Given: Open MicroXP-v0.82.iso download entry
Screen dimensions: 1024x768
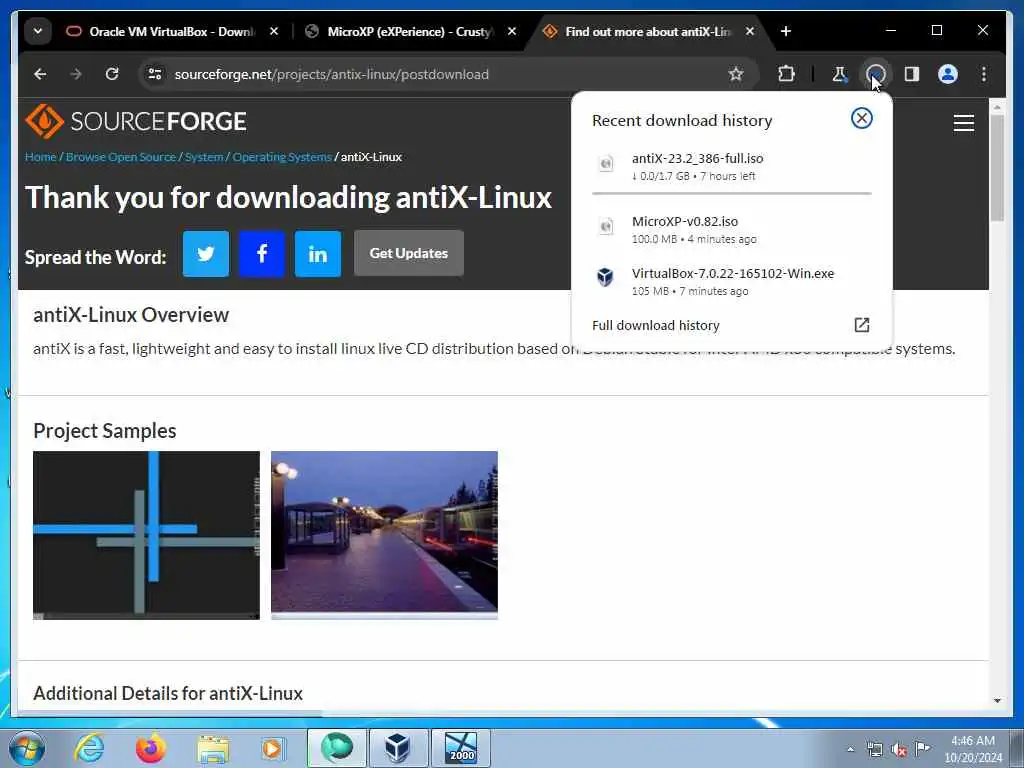Looking at the screenshot, I should [x=731, y=229].
